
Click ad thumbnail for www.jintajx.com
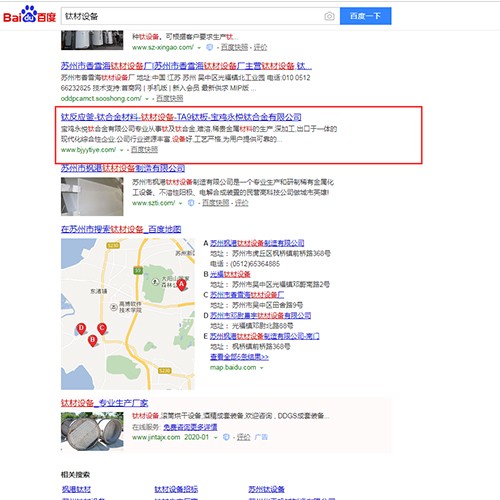pyautogui.click(x=92, y=431)
